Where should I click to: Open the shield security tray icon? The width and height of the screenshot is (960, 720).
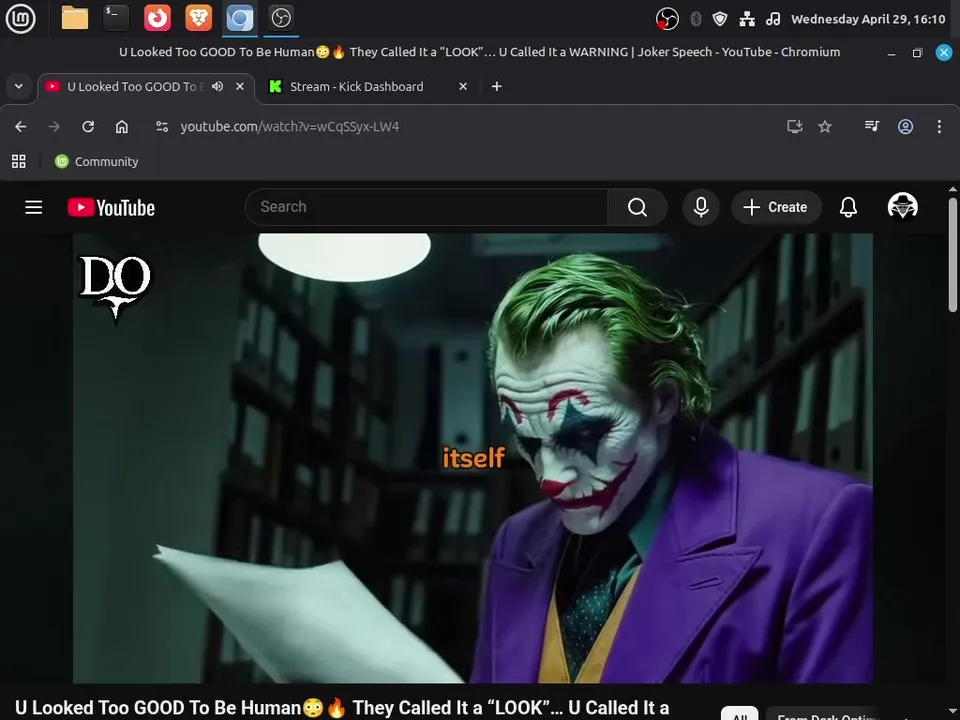pos(720,19)
